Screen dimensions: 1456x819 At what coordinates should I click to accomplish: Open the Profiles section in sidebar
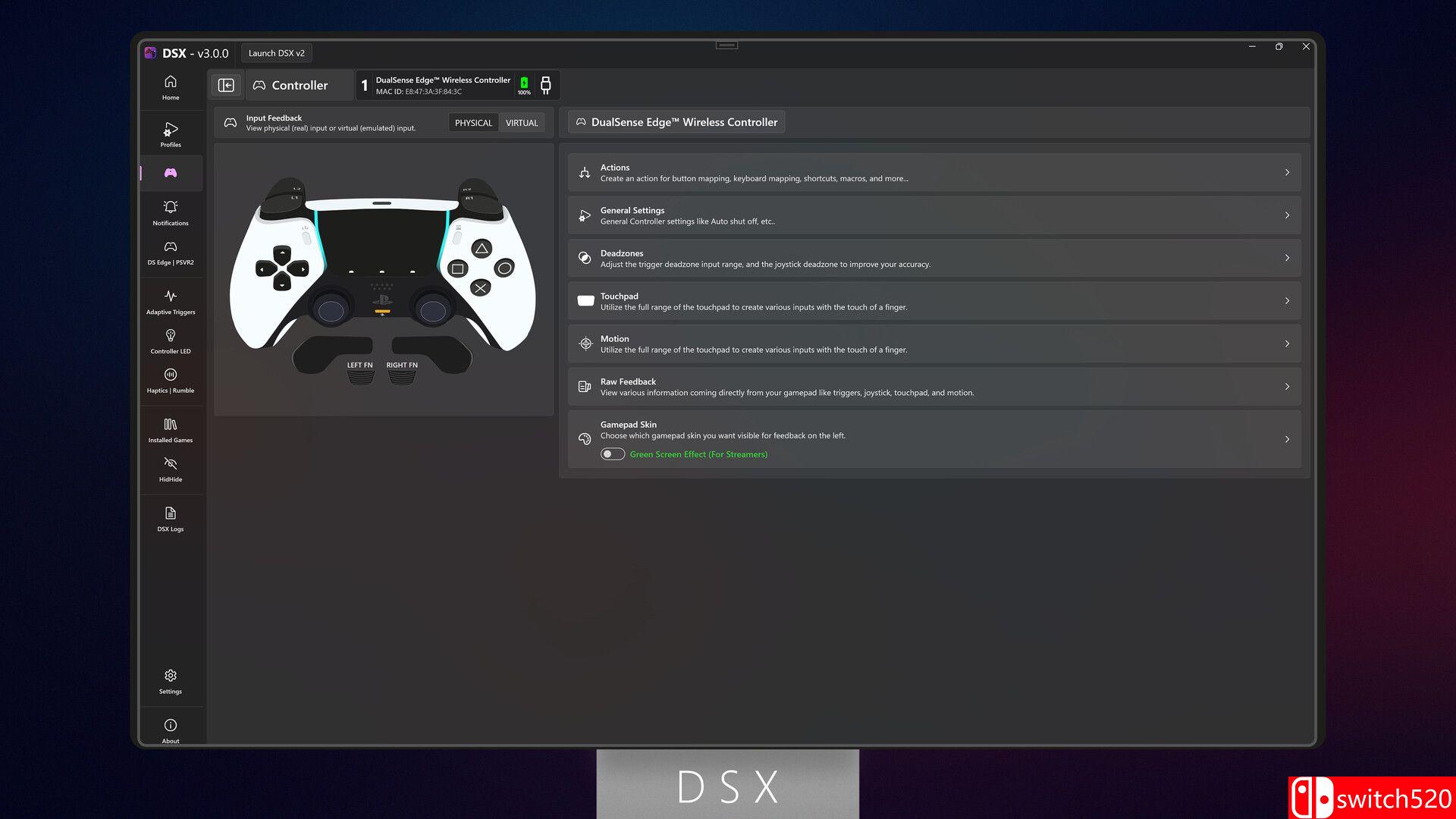click(171, 134)
